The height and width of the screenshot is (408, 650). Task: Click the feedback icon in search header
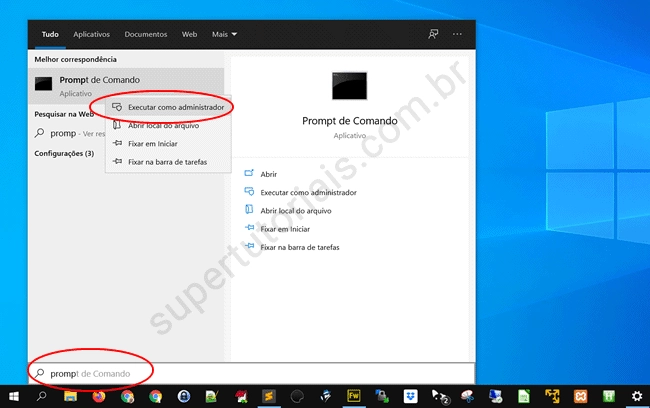[433, 34]
